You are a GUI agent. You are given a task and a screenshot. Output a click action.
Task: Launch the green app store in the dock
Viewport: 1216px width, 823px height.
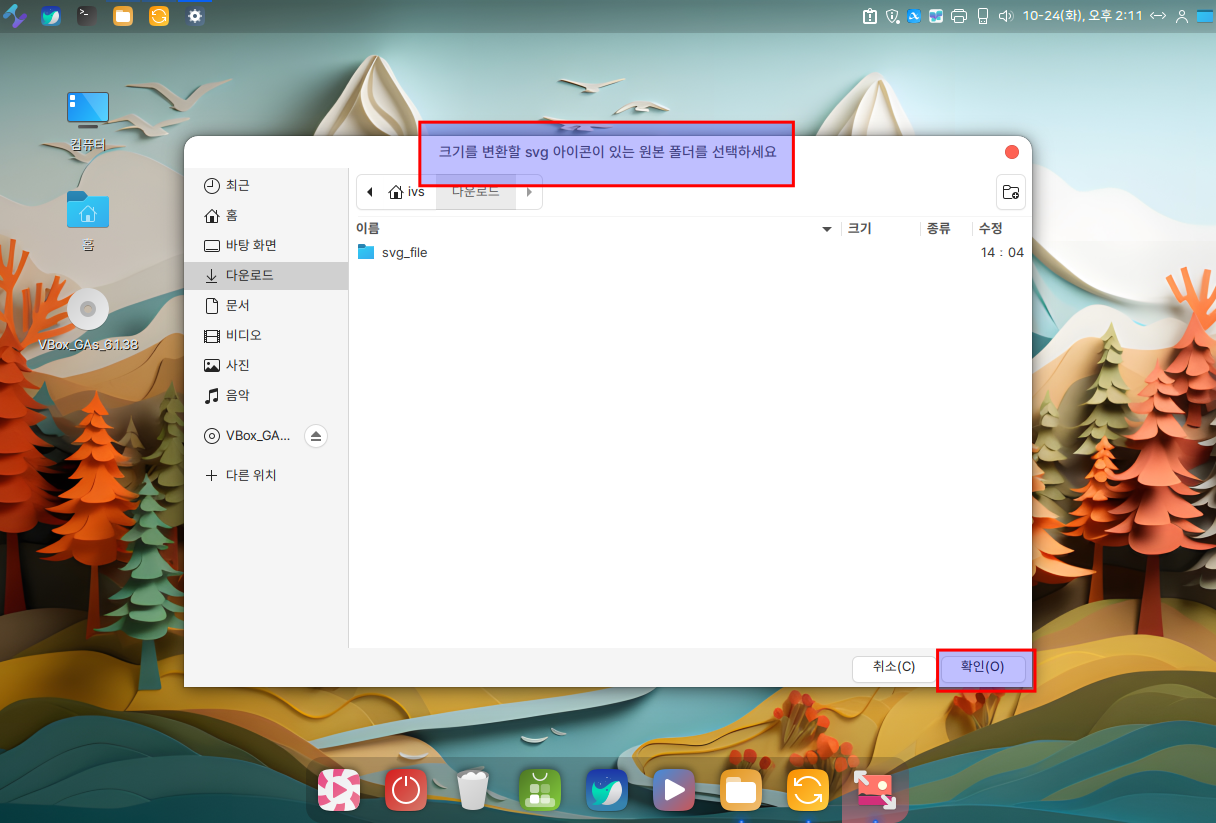(x=540, y=790)
